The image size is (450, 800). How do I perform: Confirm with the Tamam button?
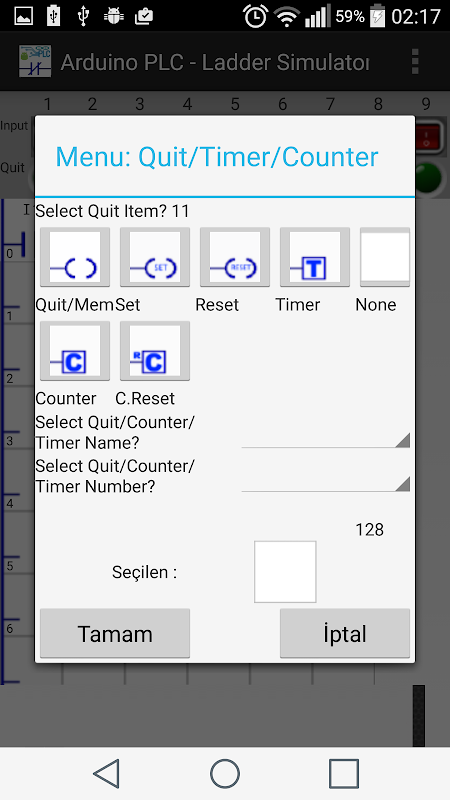point(115,634)
